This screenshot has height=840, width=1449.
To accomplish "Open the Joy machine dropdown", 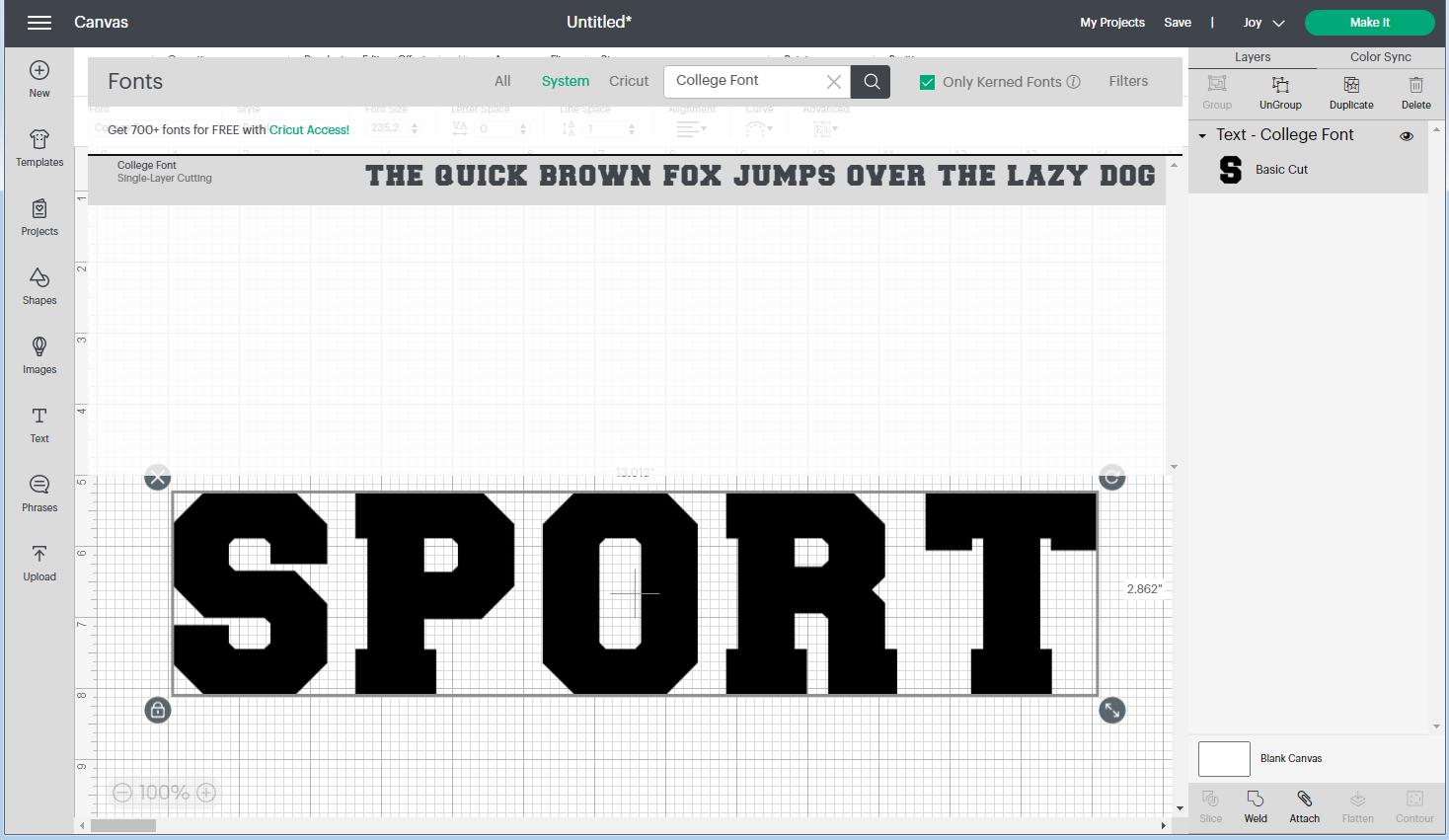I will [x=1263, y=23].
